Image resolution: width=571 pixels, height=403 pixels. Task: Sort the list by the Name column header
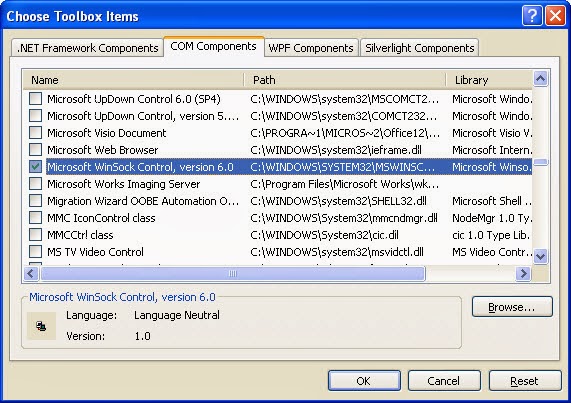[133, 80]
